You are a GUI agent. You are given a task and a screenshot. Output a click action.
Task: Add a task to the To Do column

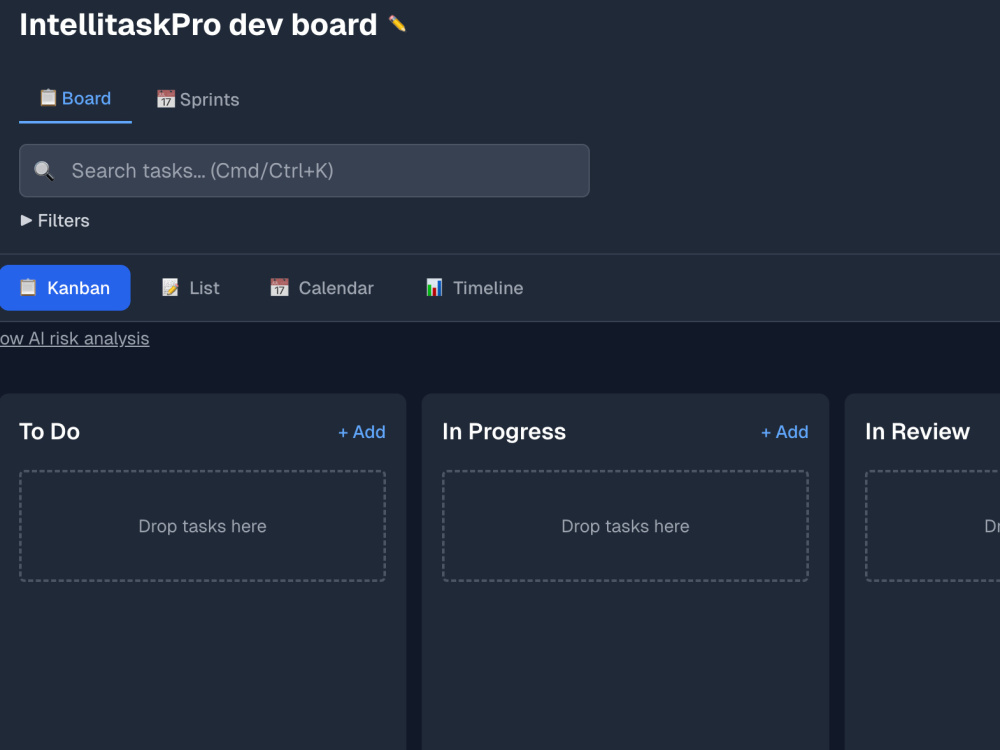pos(362,432)
